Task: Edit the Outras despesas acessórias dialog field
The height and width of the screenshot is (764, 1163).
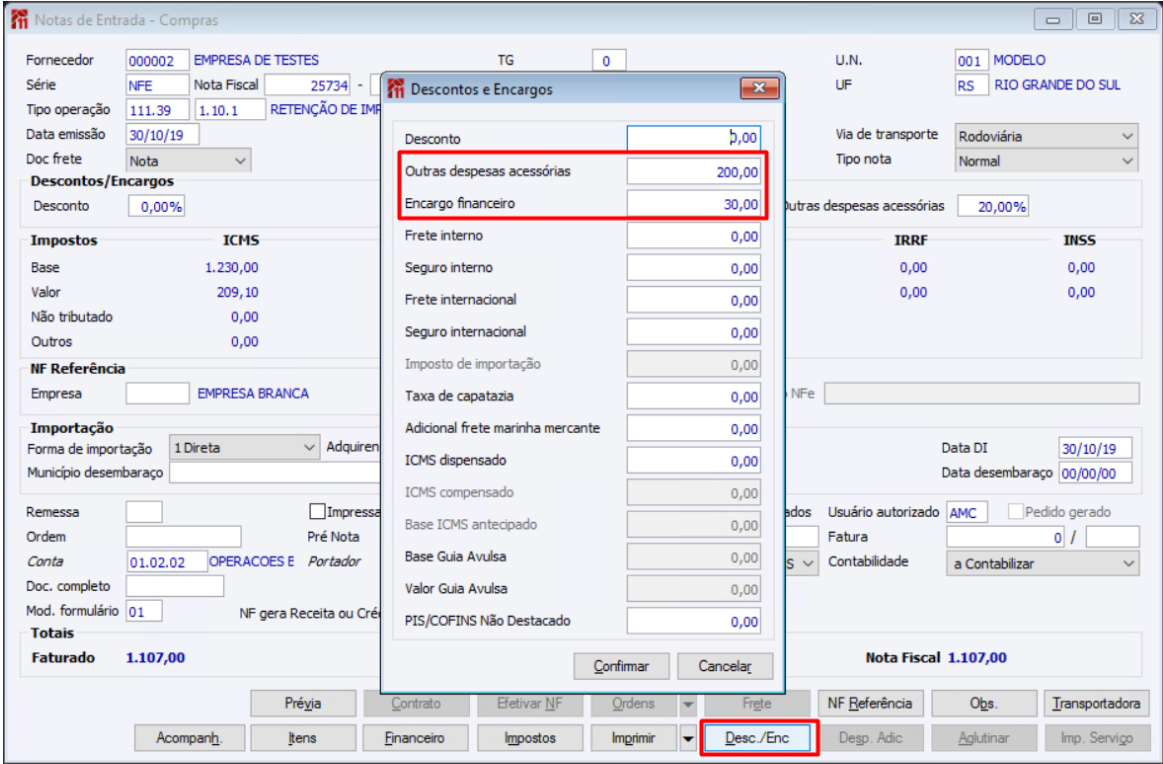Action: tap(693, 171)
